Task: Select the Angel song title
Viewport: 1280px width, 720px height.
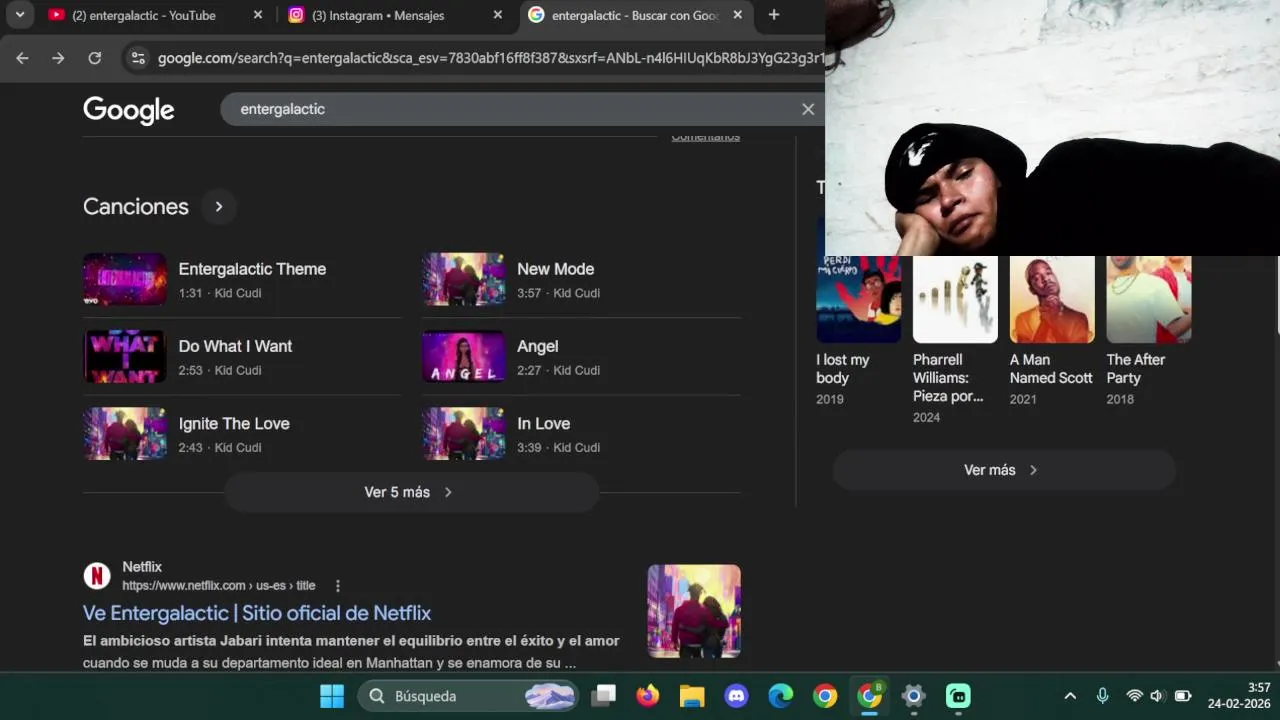Action: pos(537,346)
